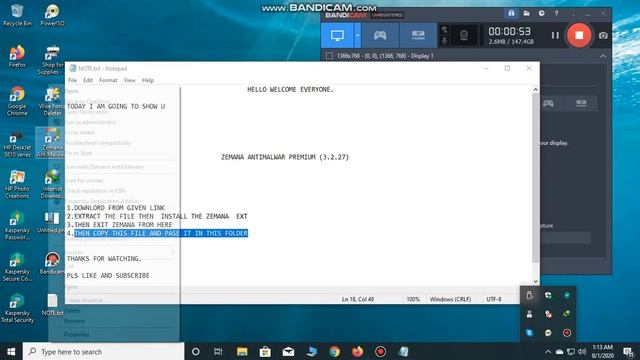This screenshot has height=360, width=640.
Task: Click the THANKS FOR WATCHING line
Action: [x=104, y=259]
